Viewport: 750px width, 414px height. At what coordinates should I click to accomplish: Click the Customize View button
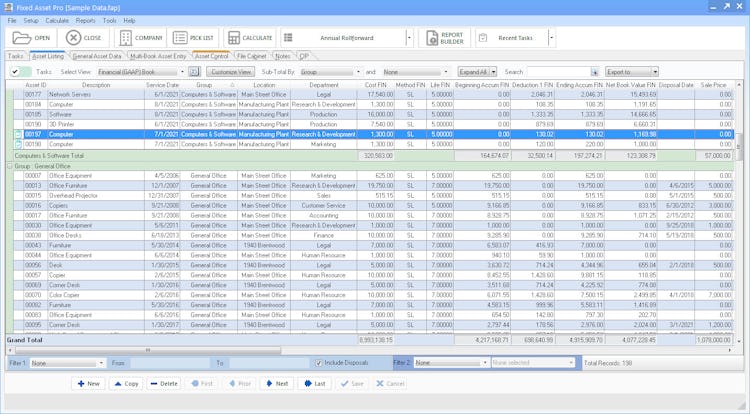(231, 72)
